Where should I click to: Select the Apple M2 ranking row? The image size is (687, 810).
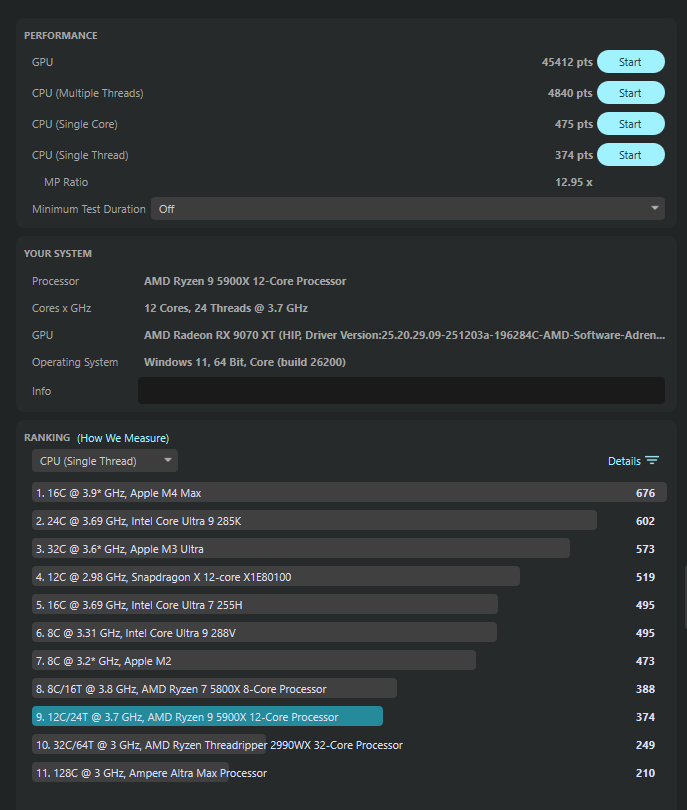(x=254, y=661)
